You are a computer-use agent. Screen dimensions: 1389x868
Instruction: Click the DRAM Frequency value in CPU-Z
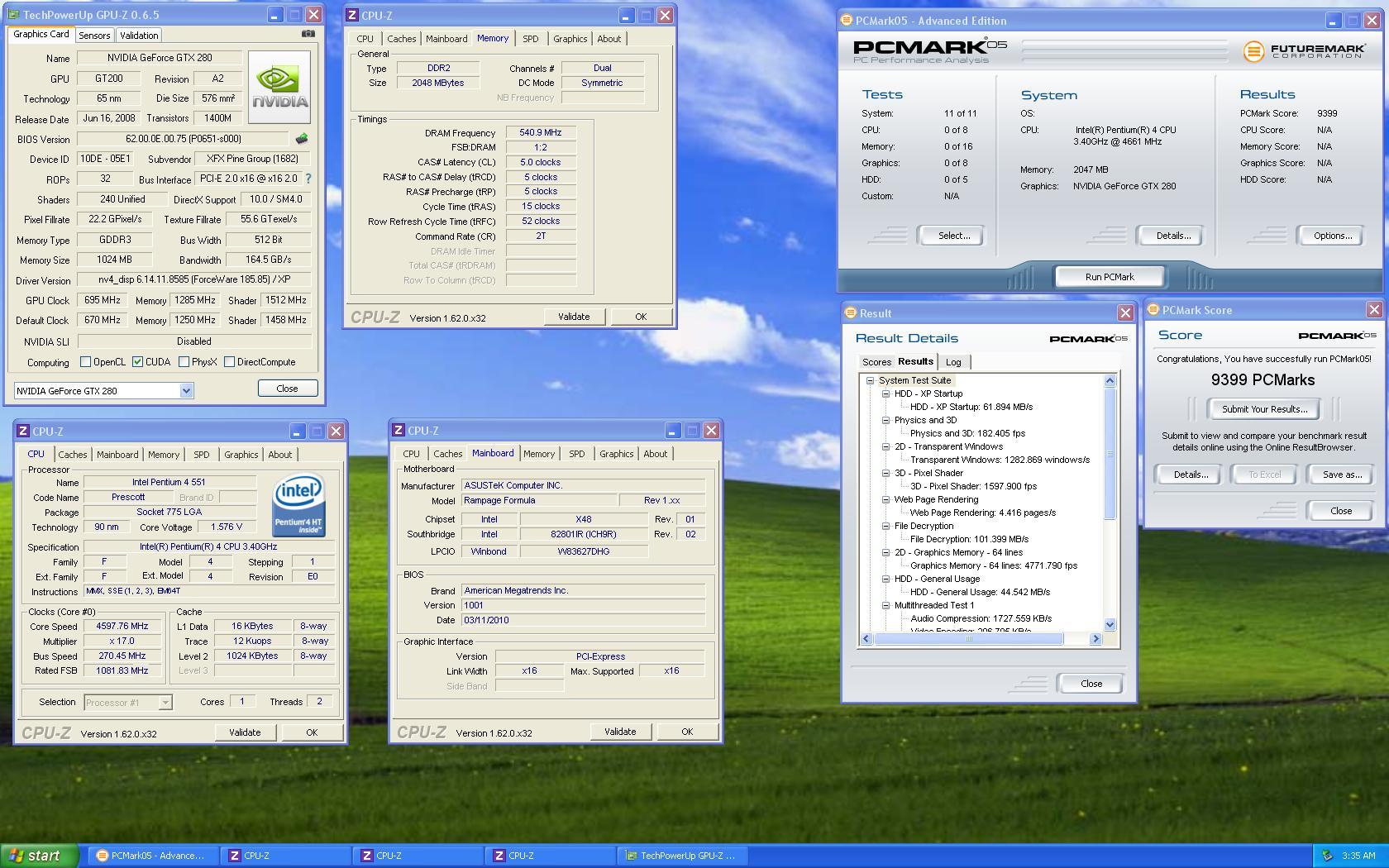click(541, 132)
